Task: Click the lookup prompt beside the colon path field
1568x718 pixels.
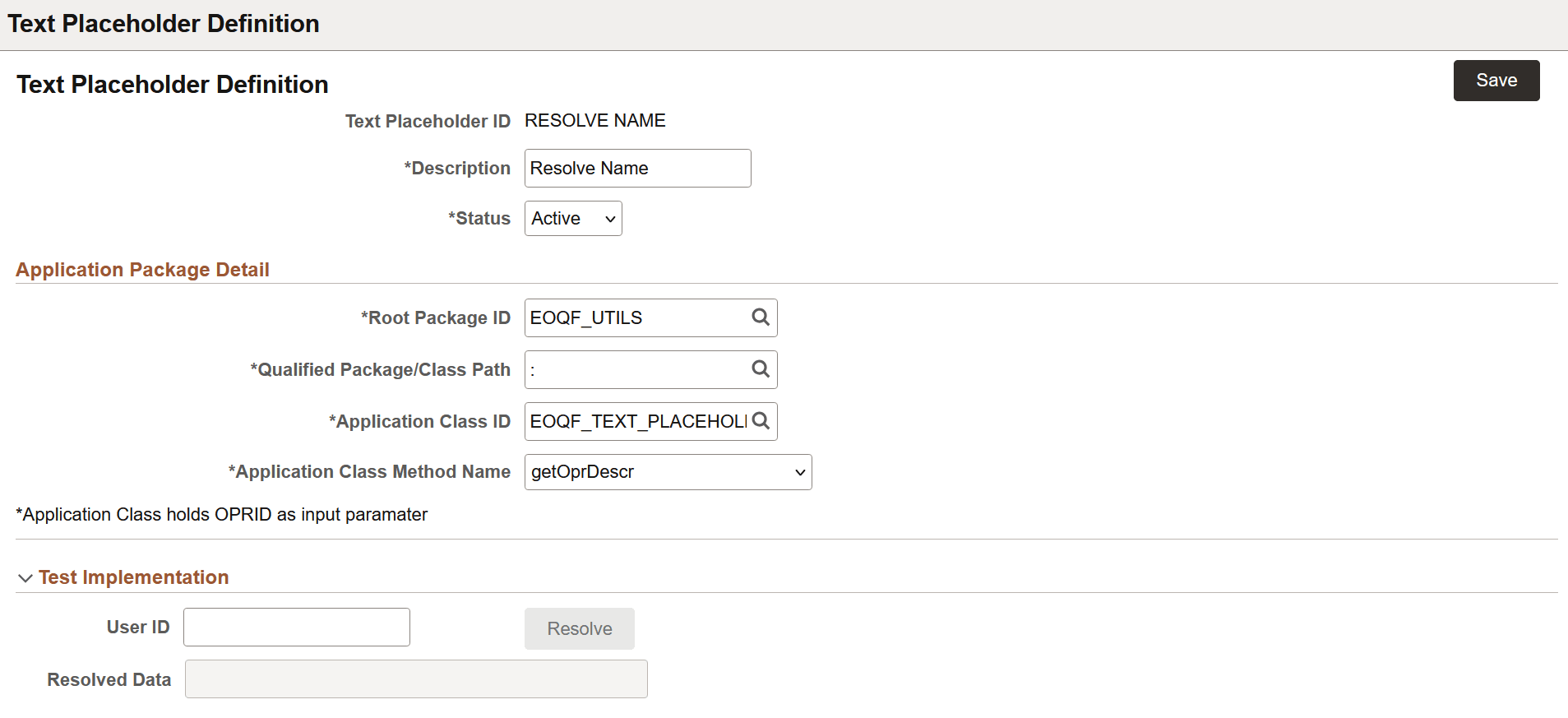Action: pyautogui.click(x=759, y=369)
